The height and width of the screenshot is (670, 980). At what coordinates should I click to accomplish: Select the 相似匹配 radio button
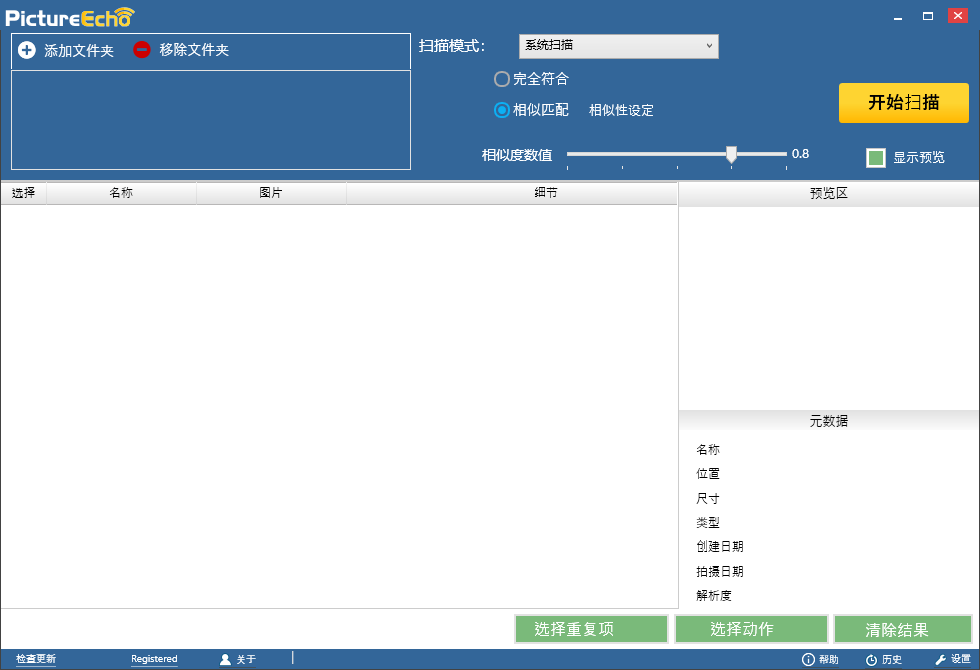pyautogui.click(x=501, y=110)
